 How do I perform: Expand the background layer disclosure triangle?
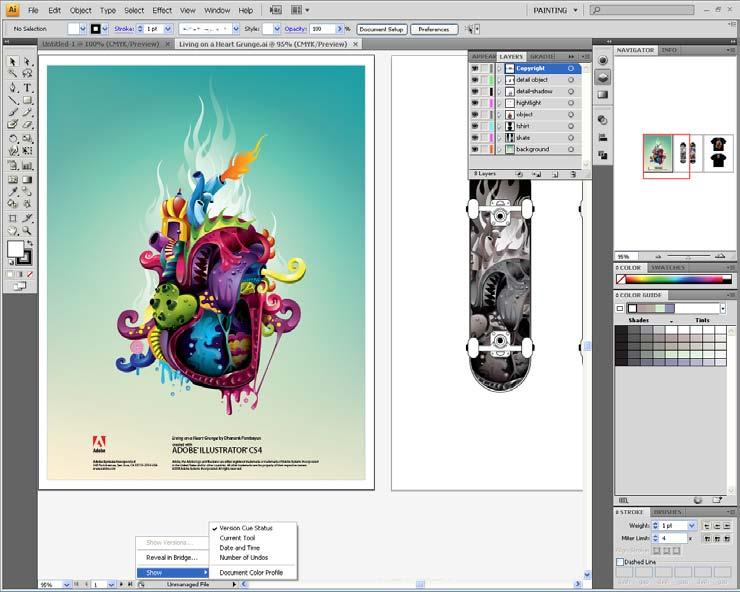click(499, 149)
